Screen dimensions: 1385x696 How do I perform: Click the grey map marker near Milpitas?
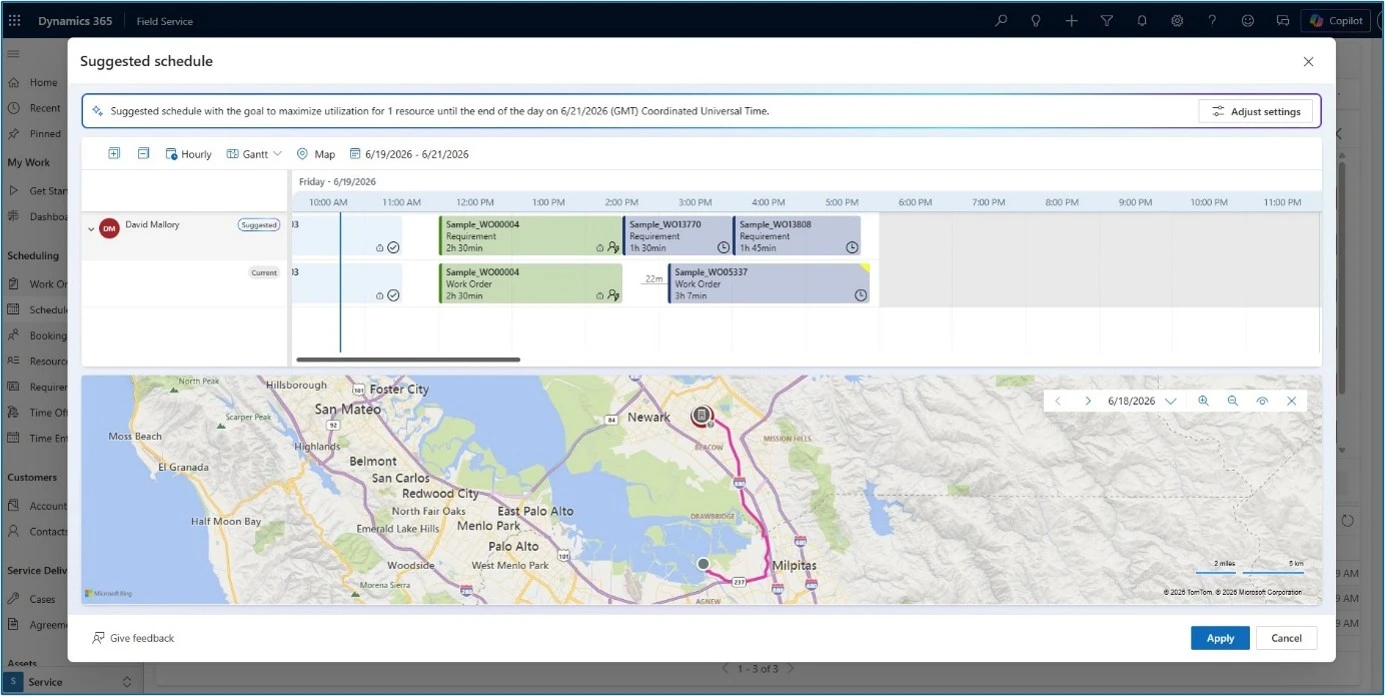pos(703,564)
